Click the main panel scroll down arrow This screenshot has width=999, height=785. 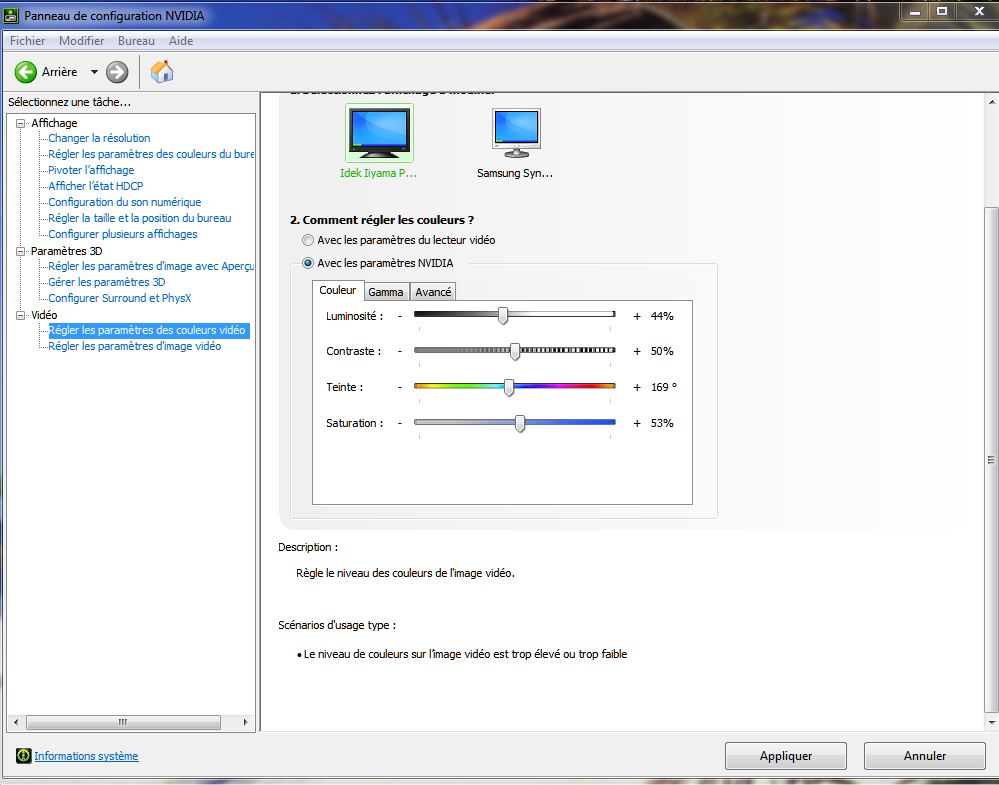[991, 723]
